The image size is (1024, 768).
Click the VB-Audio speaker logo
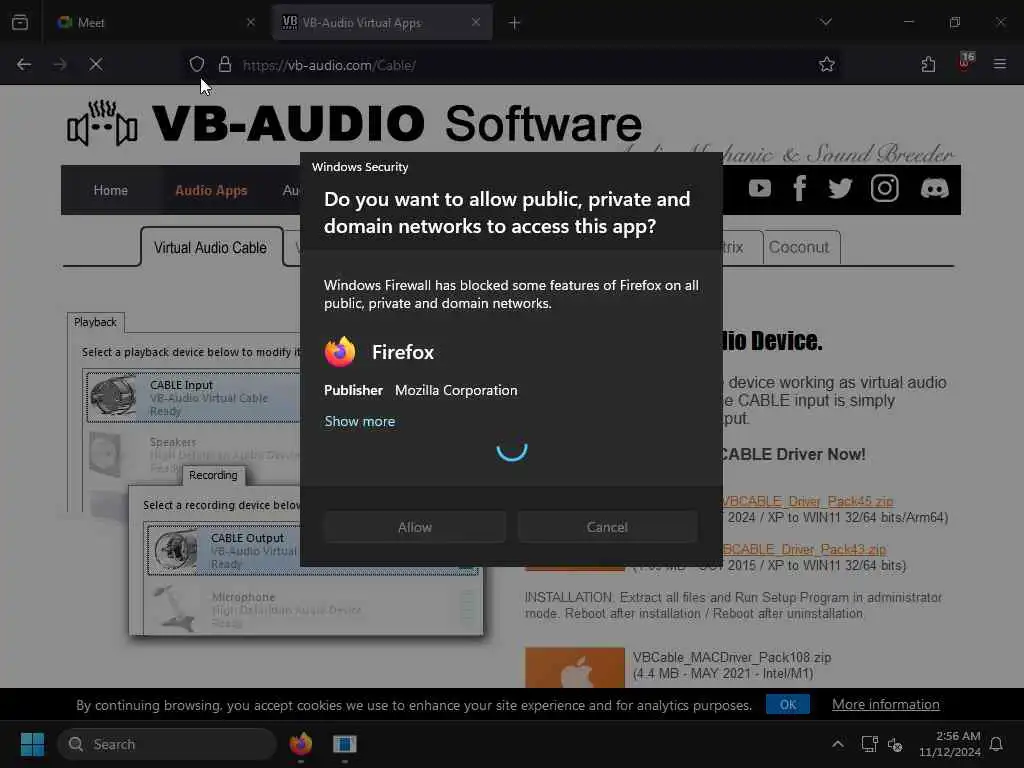point(102,123)
